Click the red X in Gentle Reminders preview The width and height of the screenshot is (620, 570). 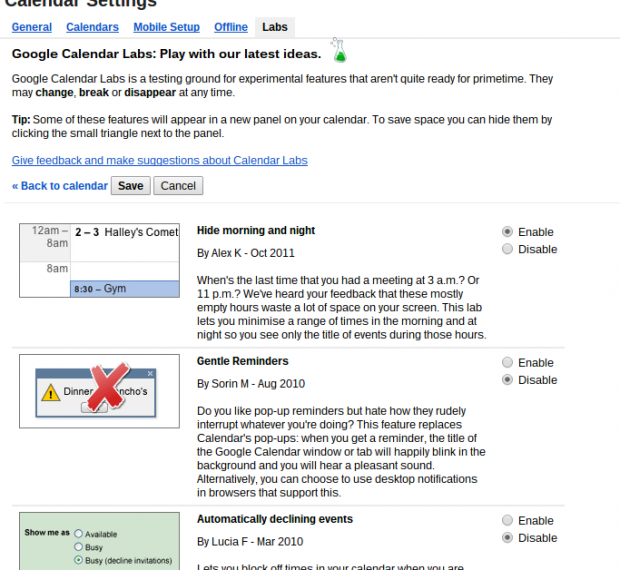[x=108, y=386]
